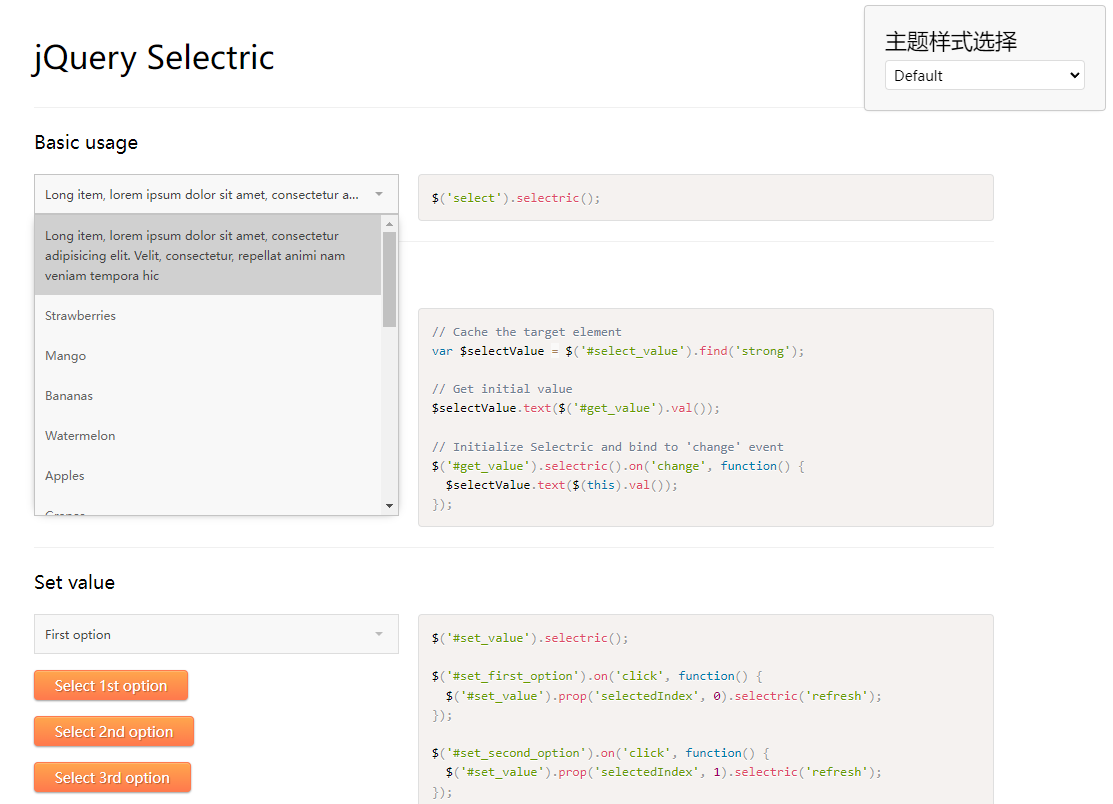The height and width of the screenshot is (804, 1113).
Task: Click the dropdown list scroll up arrow
Action: click(x=389, y=224)
